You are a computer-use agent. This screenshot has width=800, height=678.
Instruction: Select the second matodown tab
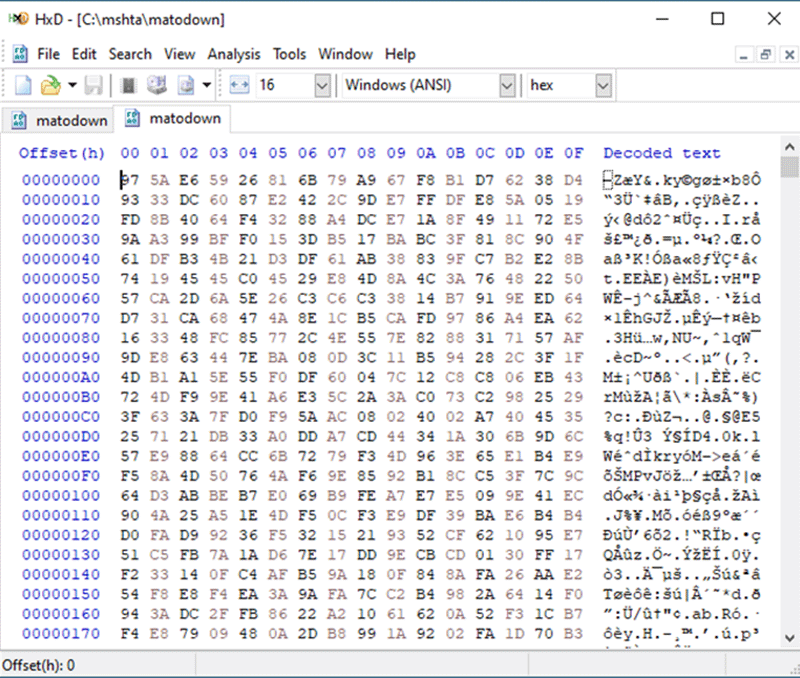pyautogui.click(x=171, y=118)
